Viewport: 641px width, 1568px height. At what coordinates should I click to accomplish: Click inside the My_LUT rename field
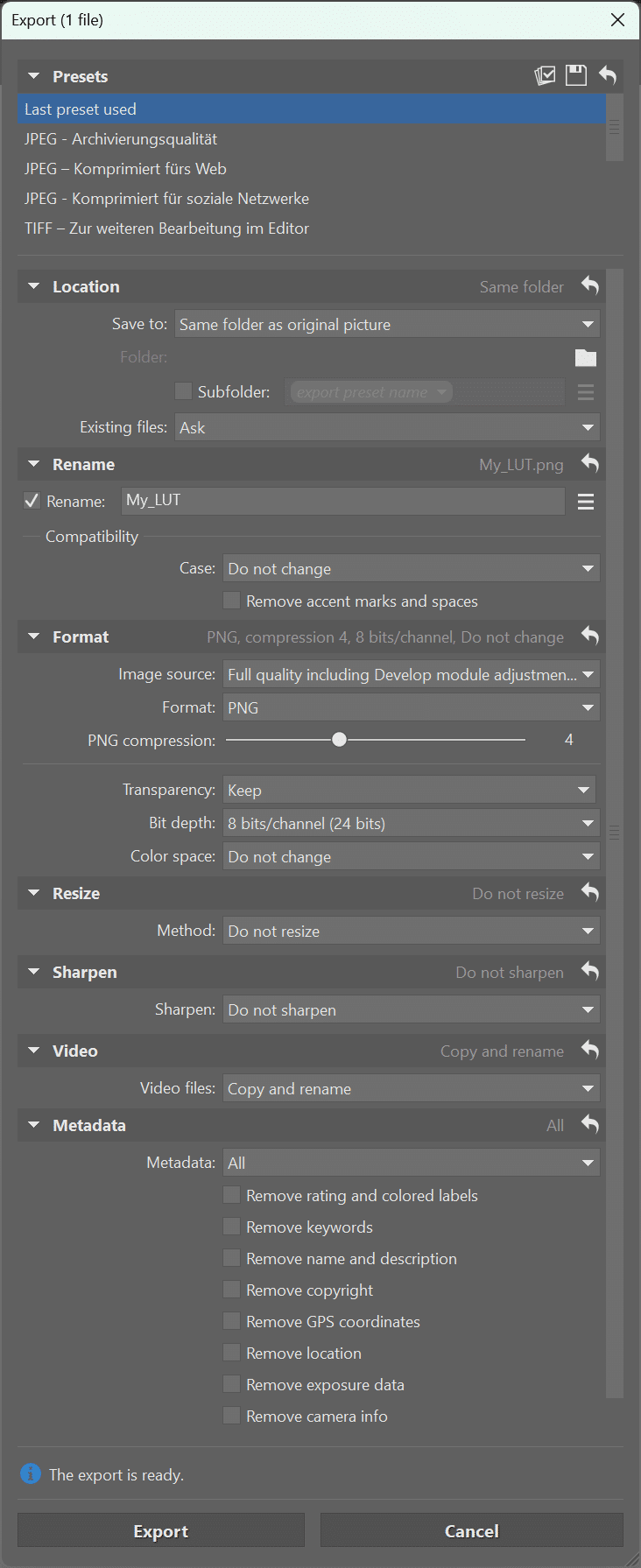pyautogui.click(x=342, y=501)
